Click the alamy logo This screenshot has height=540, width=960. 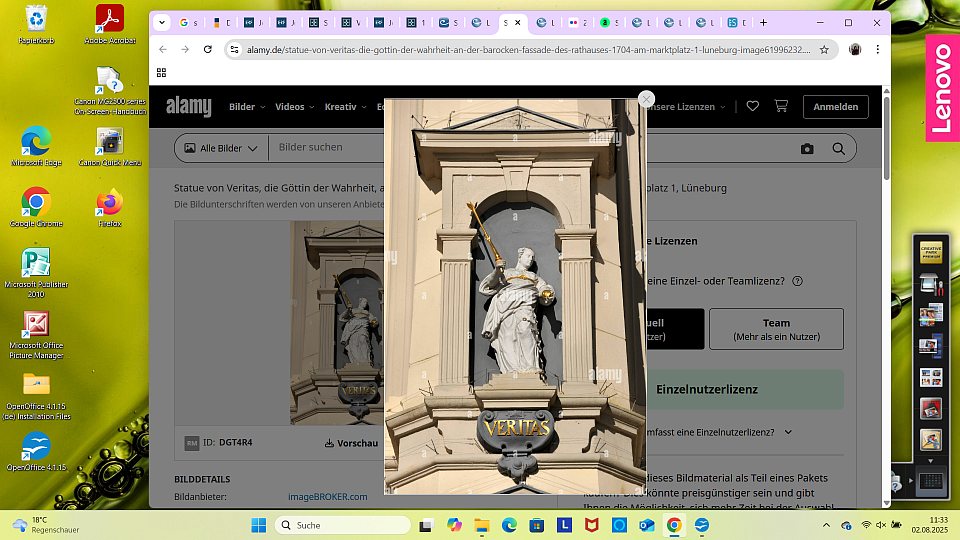(189, 107)
